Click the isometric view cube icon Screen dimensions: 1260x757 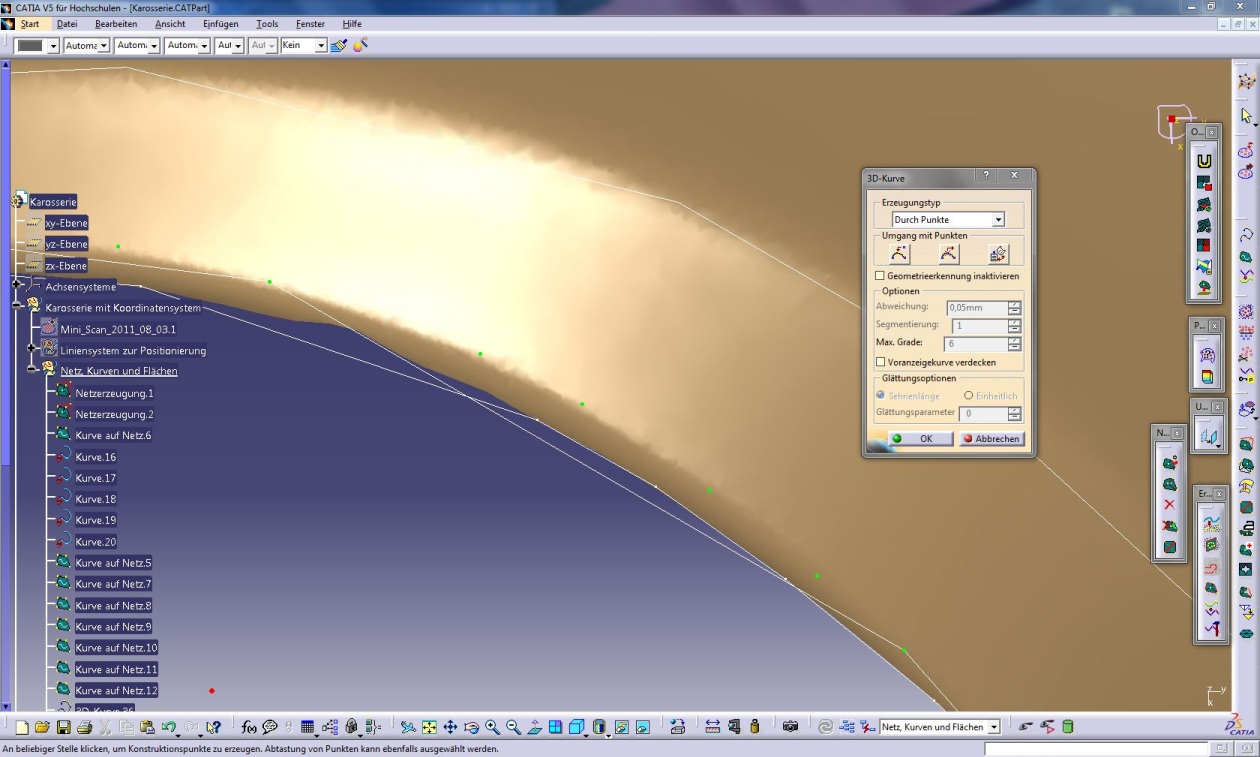tap(577, 727)
